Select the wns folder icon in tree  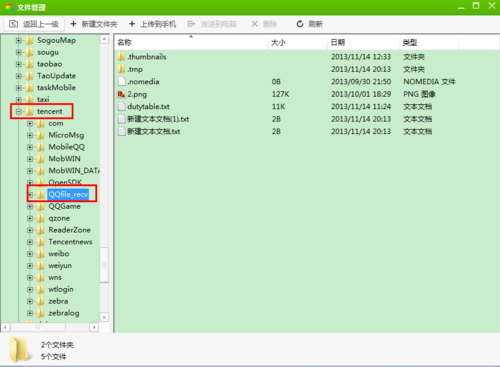[41, 278]
